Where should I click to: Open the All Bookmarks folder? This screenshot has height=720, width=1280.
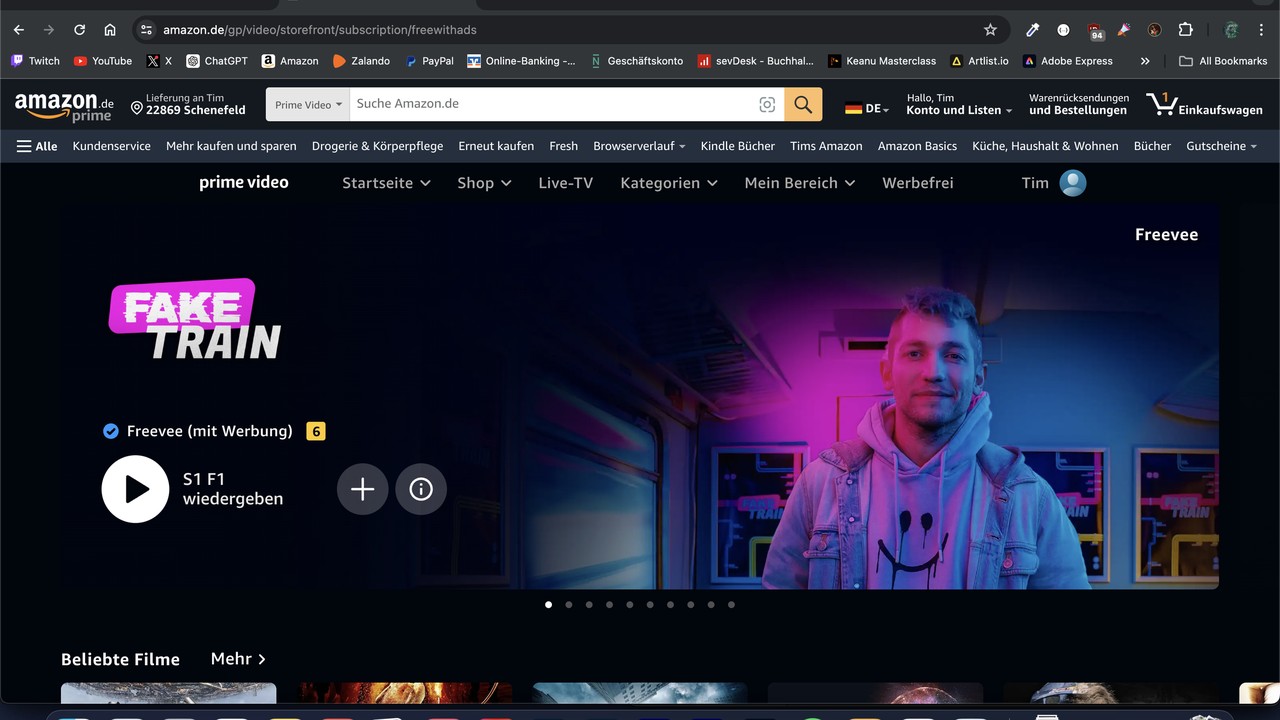click(1223, 61)
